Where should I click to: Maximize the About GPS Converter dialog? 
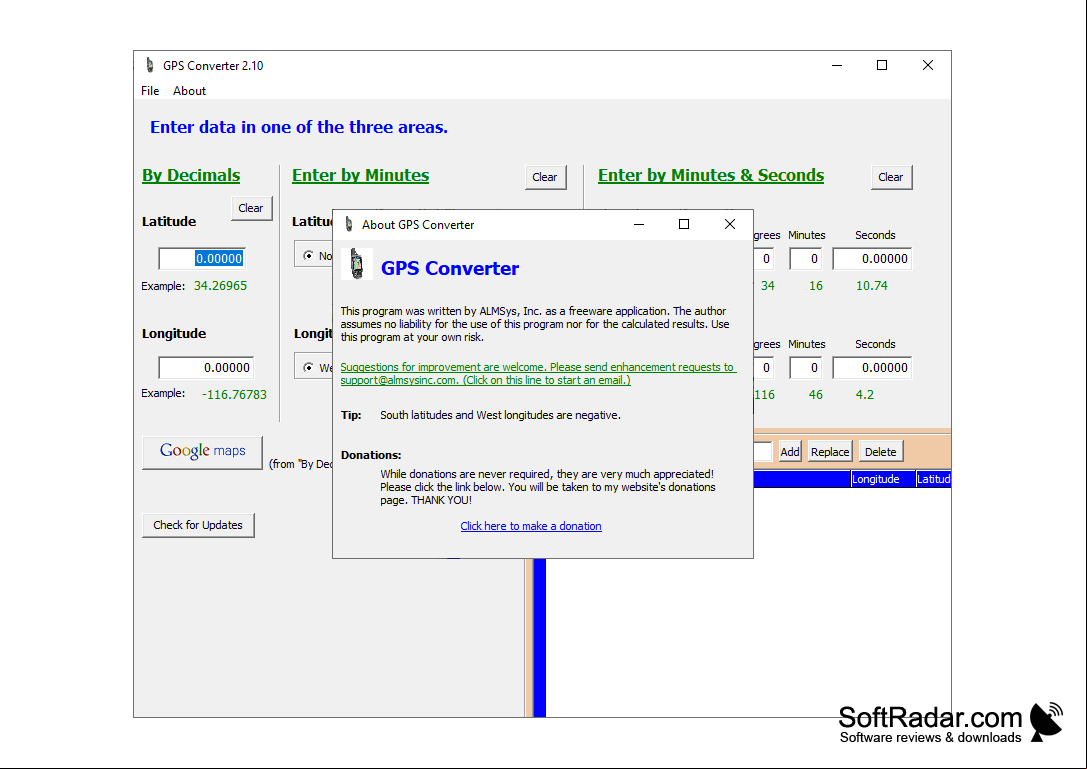point(684,224)
